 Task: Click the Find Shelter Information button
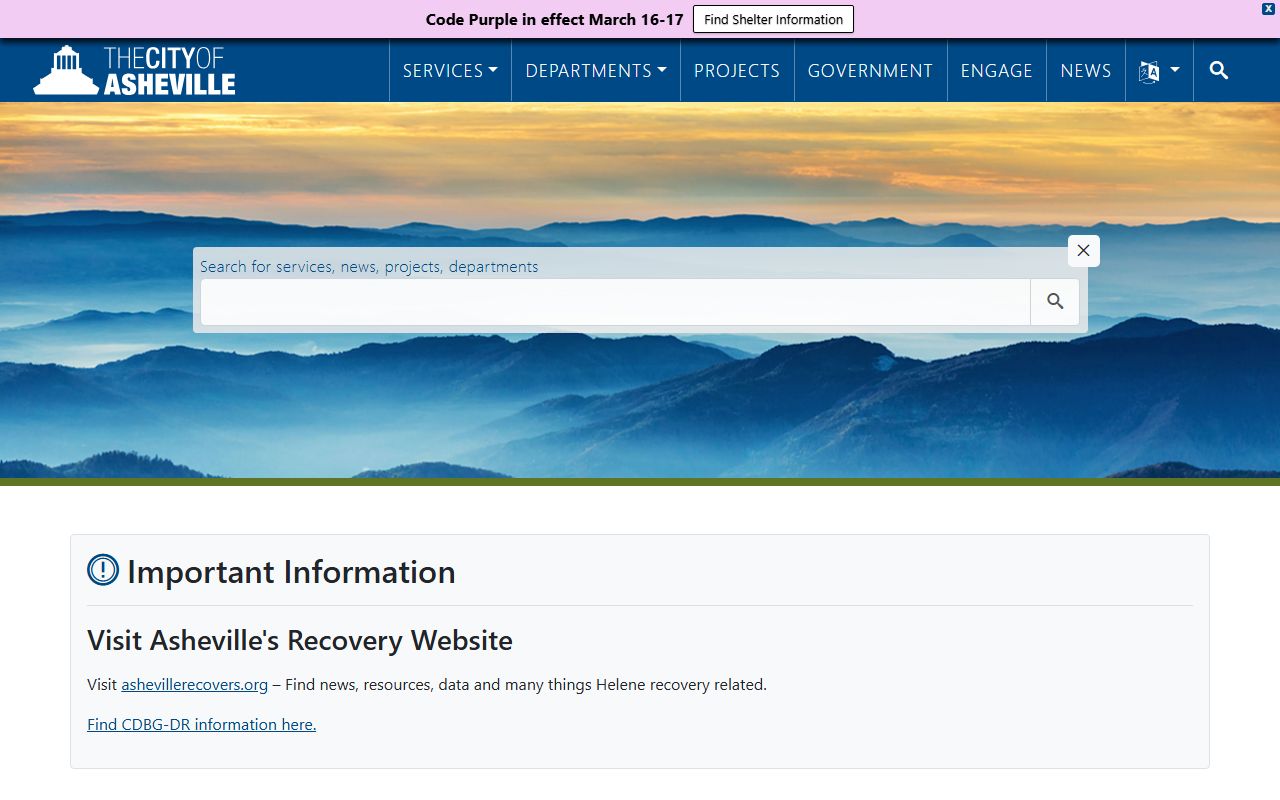(773, 19)
